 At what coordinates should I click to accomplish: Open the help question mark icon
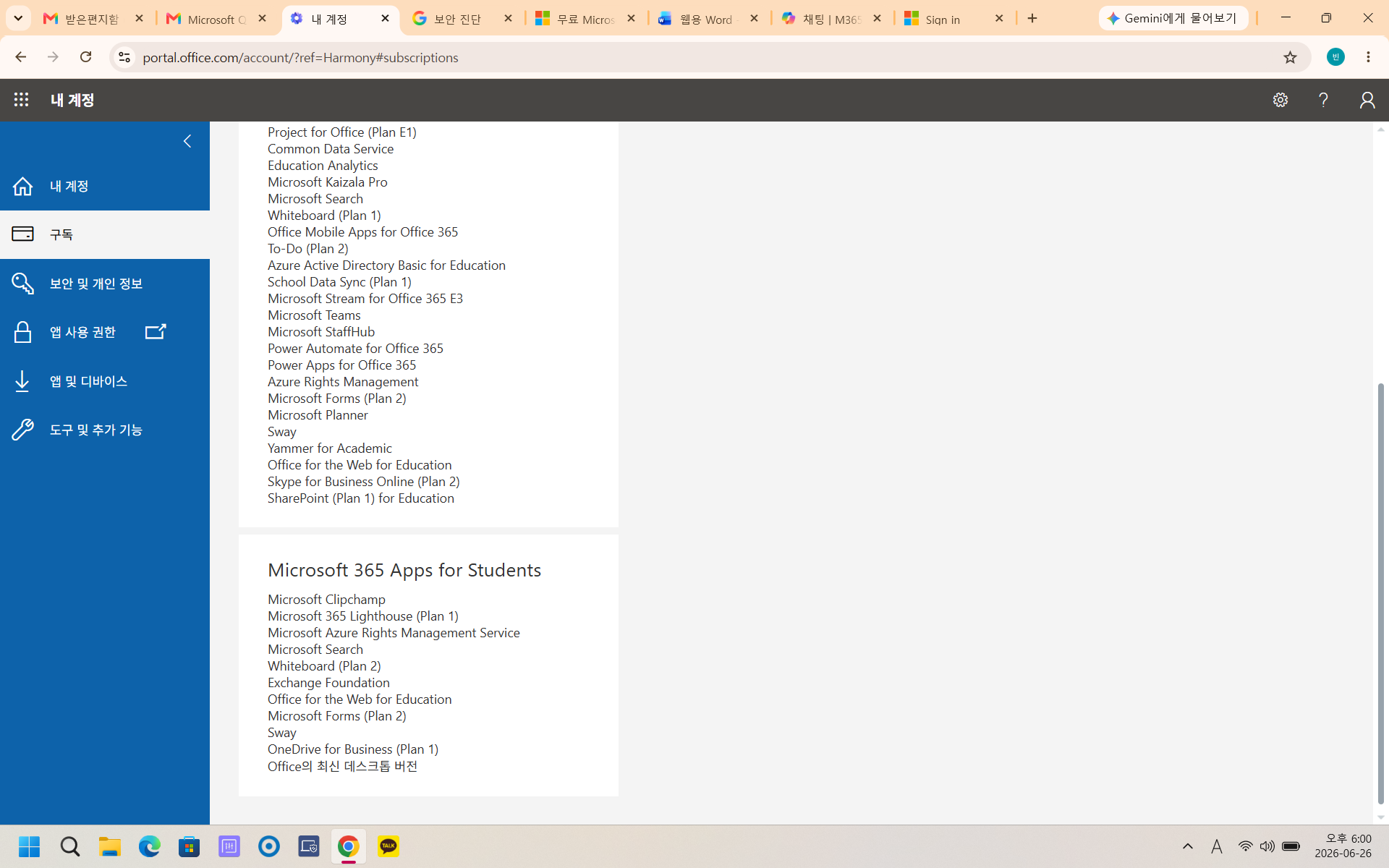pyautogui.click(x=1323, y=100)
